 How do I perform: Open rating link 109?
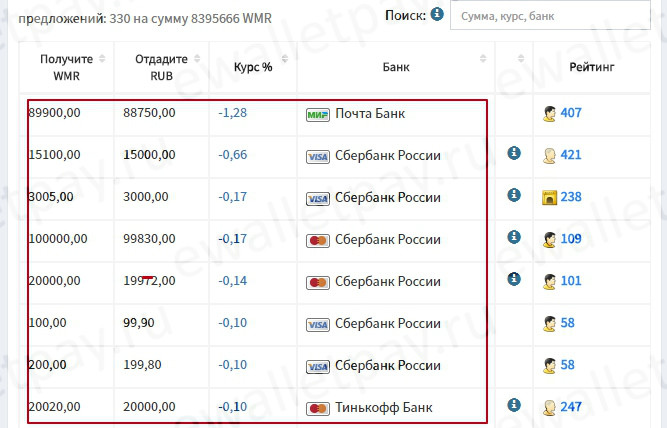click(571, 239)
